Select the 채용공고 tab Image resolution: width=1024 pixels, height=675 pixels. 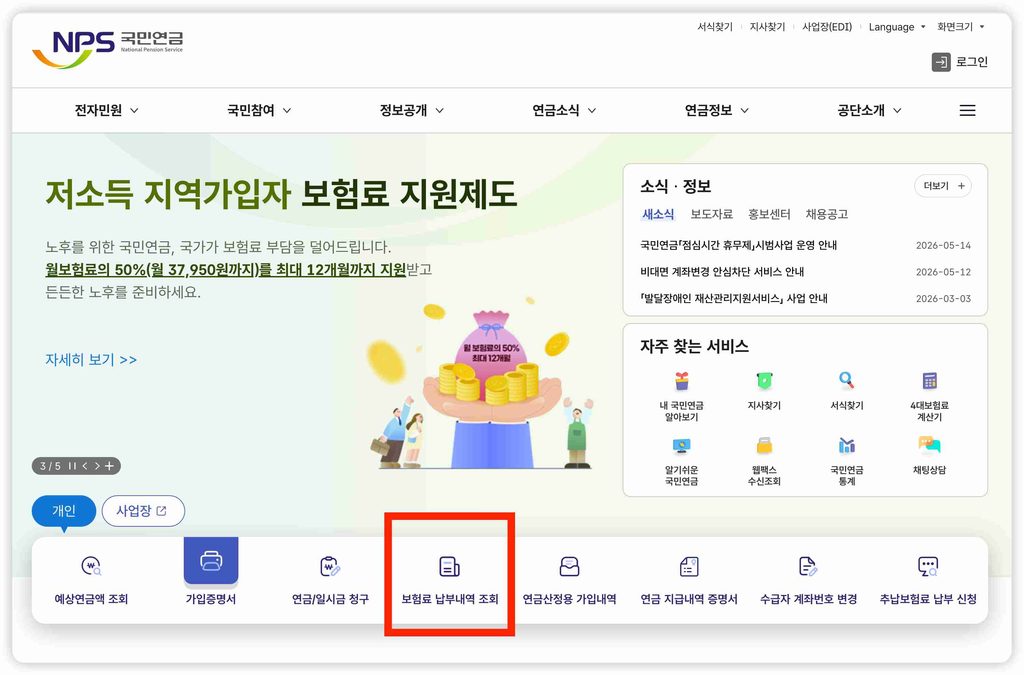tap(826, 214)
